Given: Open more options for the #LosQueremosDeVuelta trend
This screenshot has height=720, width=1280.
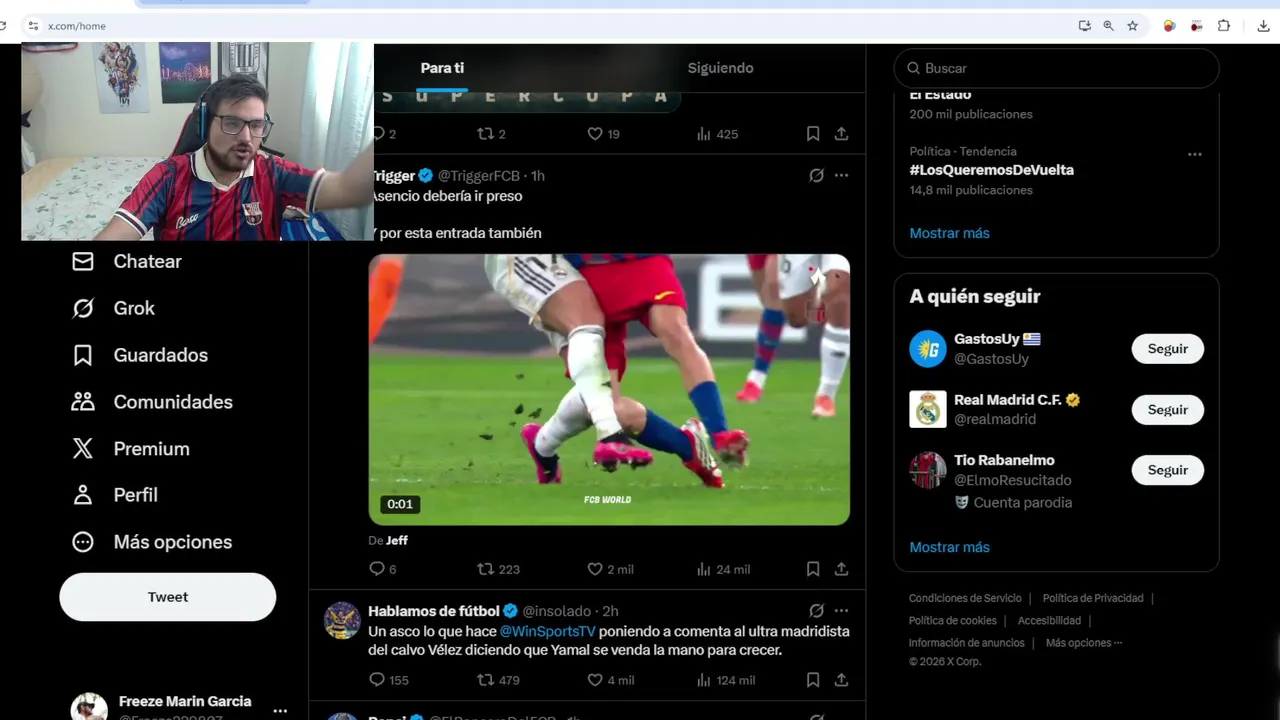Looking at the screenshot, I should [1194, 154].
